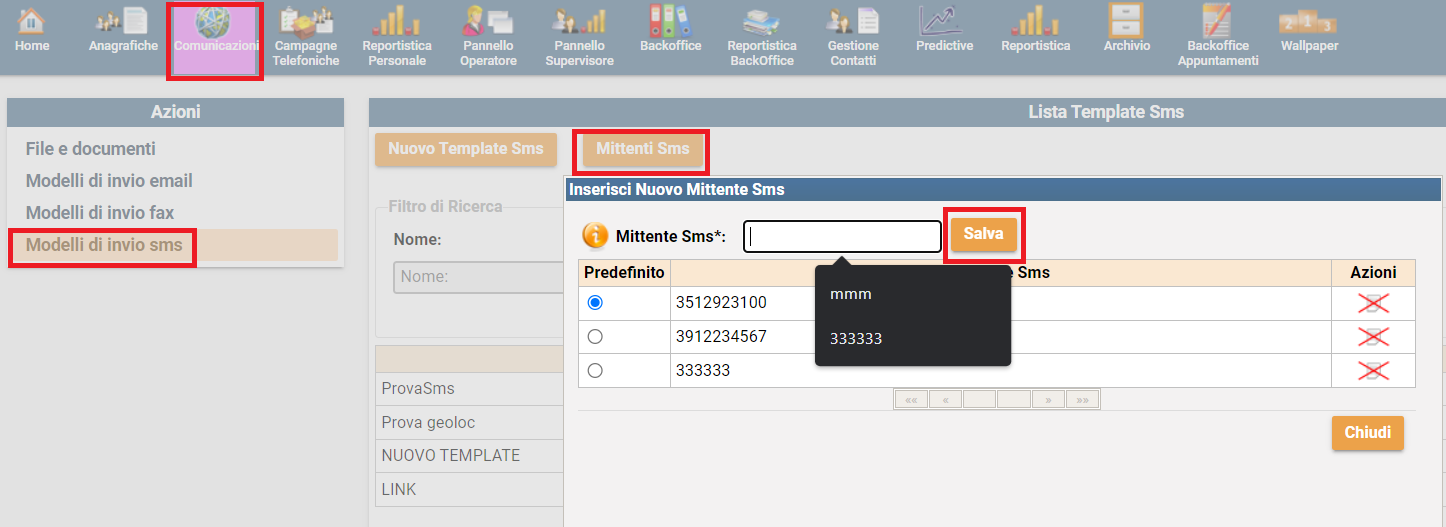
Task: Open Pannello Operatore icon
Action: tap(489, 22)
